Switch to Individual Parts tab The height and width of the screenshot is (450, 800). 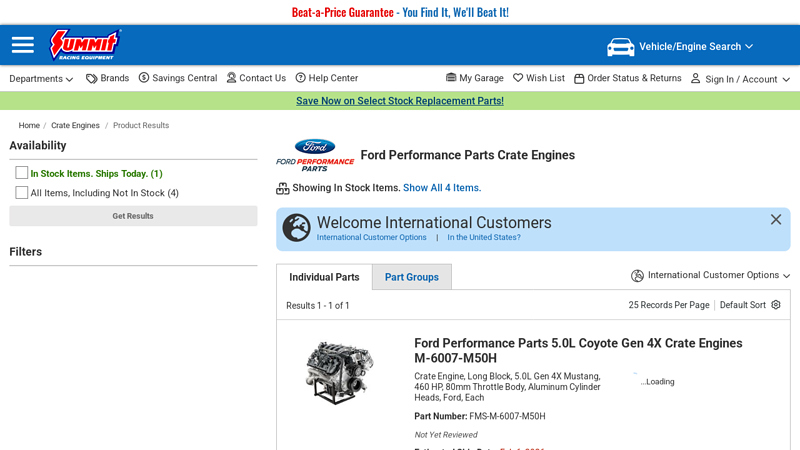pyautogui.click(x=324, y=277)
